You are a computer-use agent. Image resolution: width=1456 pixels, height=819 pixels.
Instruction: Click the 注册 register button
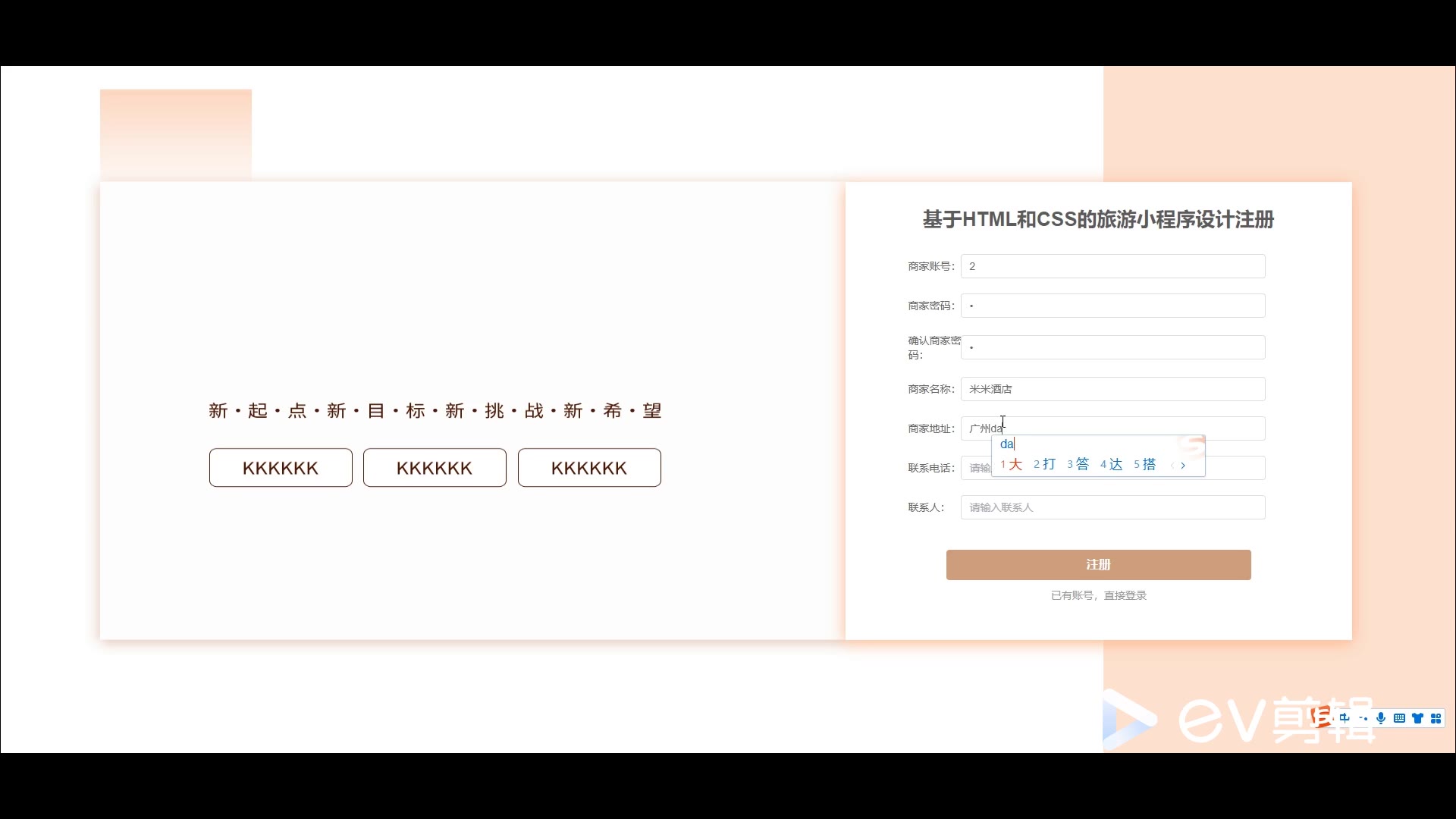1098,564
